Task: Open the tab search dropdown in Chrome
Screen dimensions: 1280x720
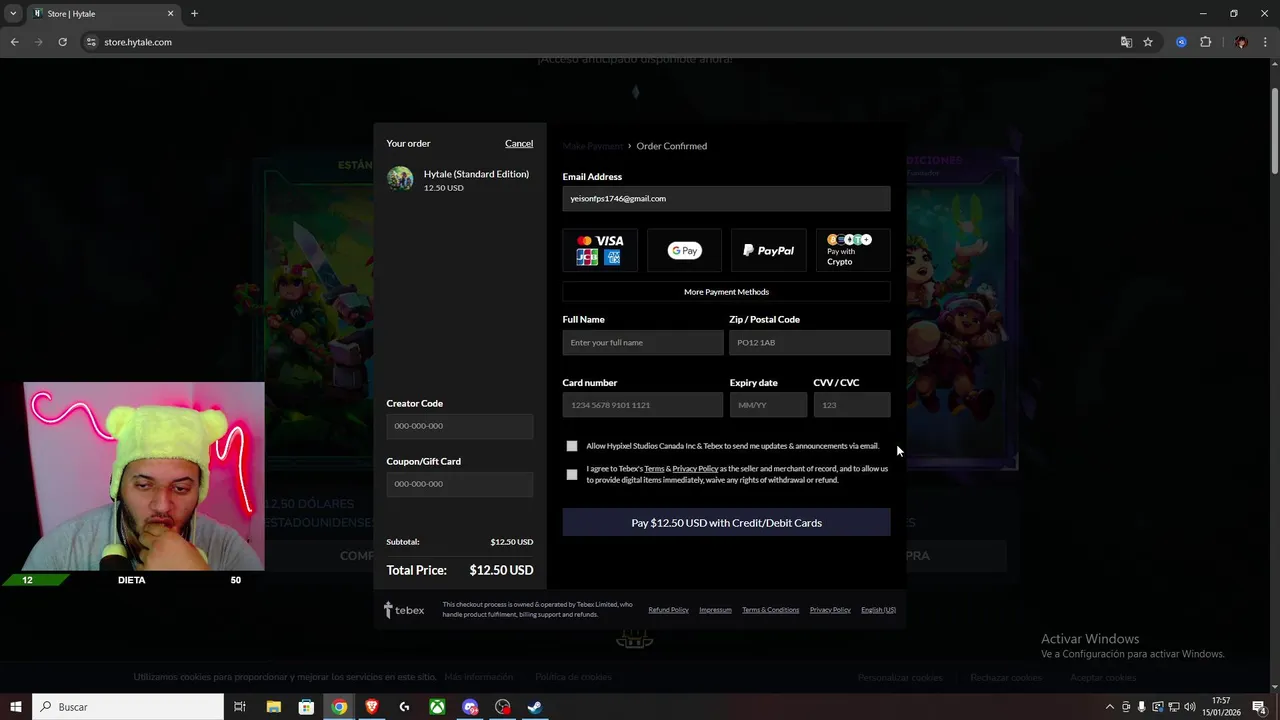Action: coord(13,13)
